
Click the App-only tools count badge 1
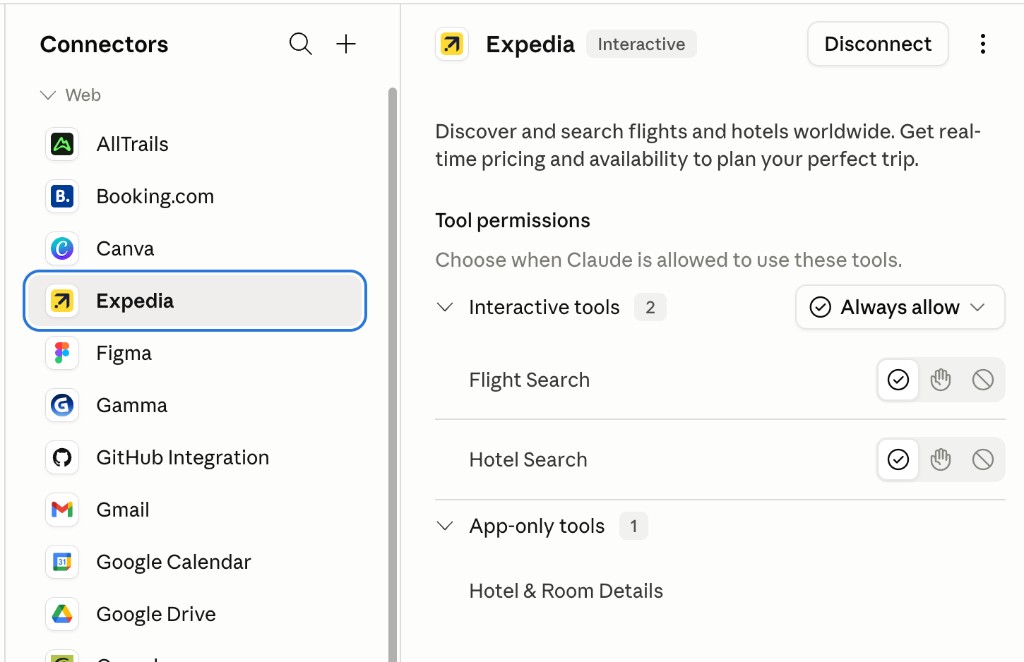click(633, 526)
